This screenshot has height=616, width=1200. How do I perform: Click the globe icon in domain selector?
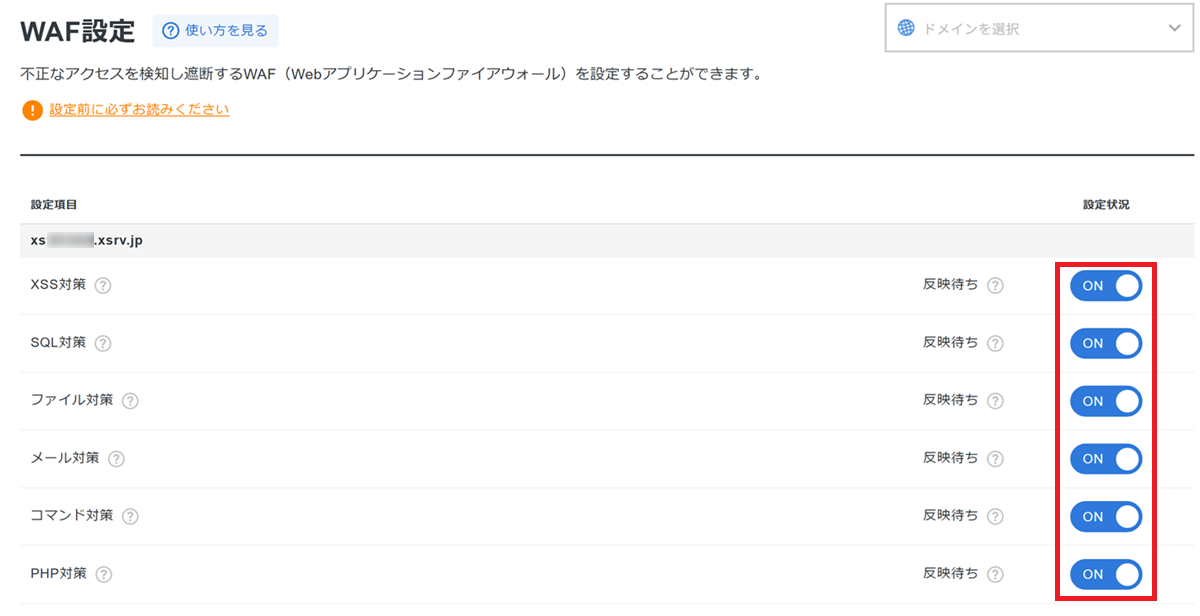pyautogui.click(x=906, y=29)
